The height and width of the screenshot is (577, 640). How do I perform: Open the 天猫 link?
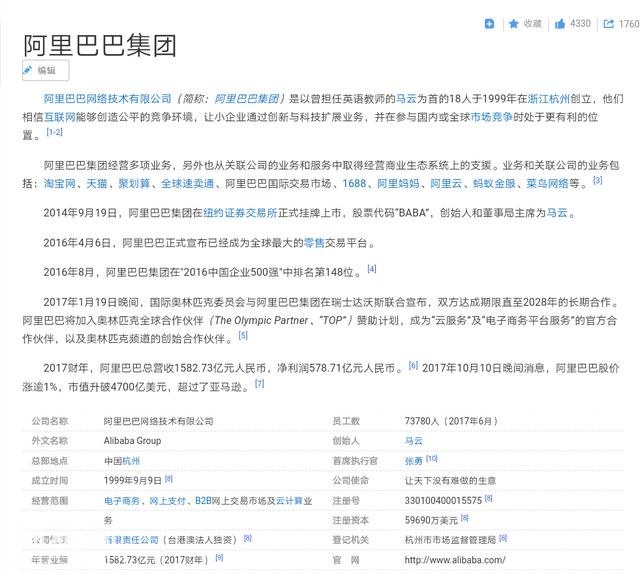[x=100, y=184]
